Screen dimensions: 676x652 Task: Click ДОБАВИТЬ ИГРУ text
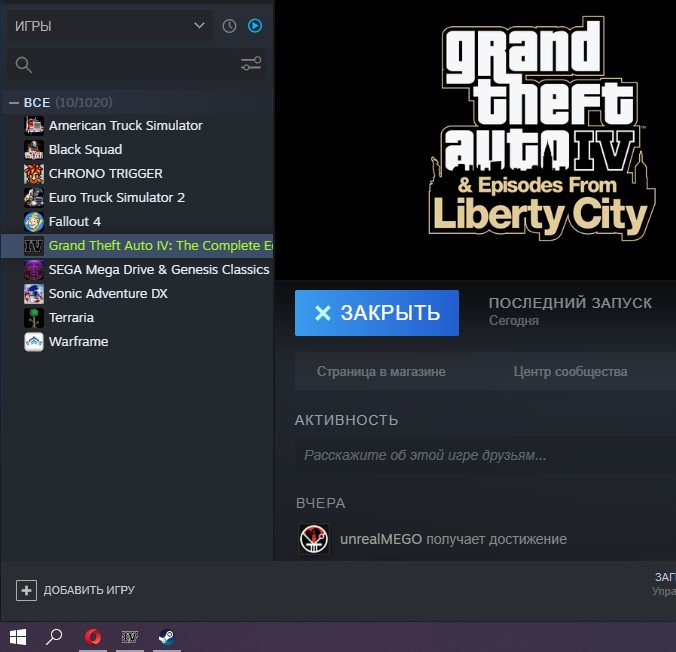tap(89, 590)
